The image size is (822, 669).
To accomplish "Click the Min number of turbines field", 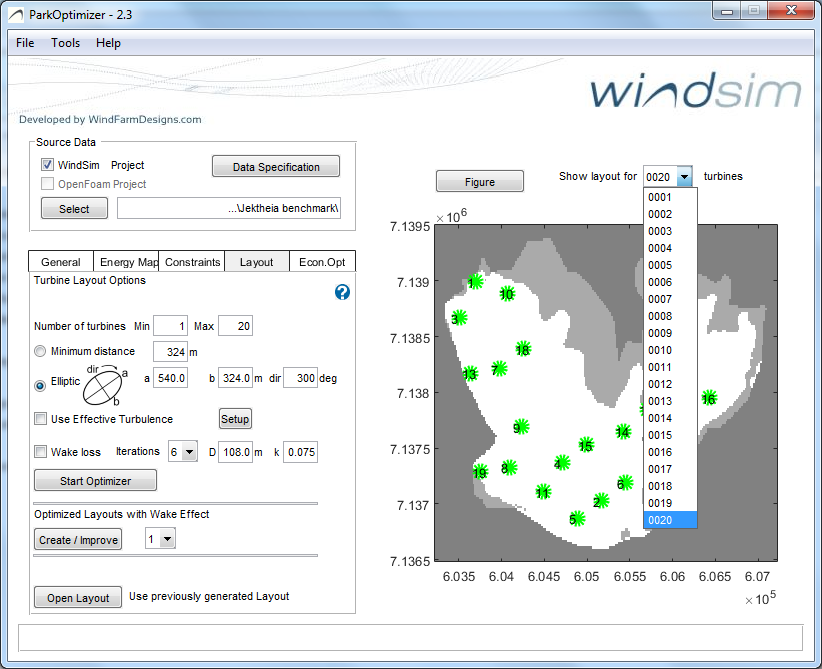I will tap(170, 326).
